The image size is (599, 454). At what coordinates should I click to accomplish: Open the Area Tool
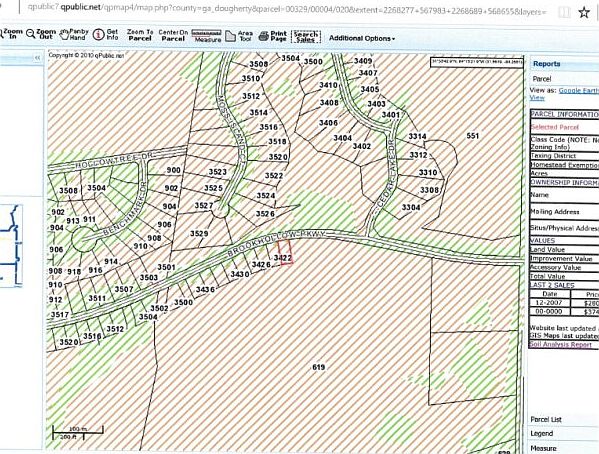point(239,36)
